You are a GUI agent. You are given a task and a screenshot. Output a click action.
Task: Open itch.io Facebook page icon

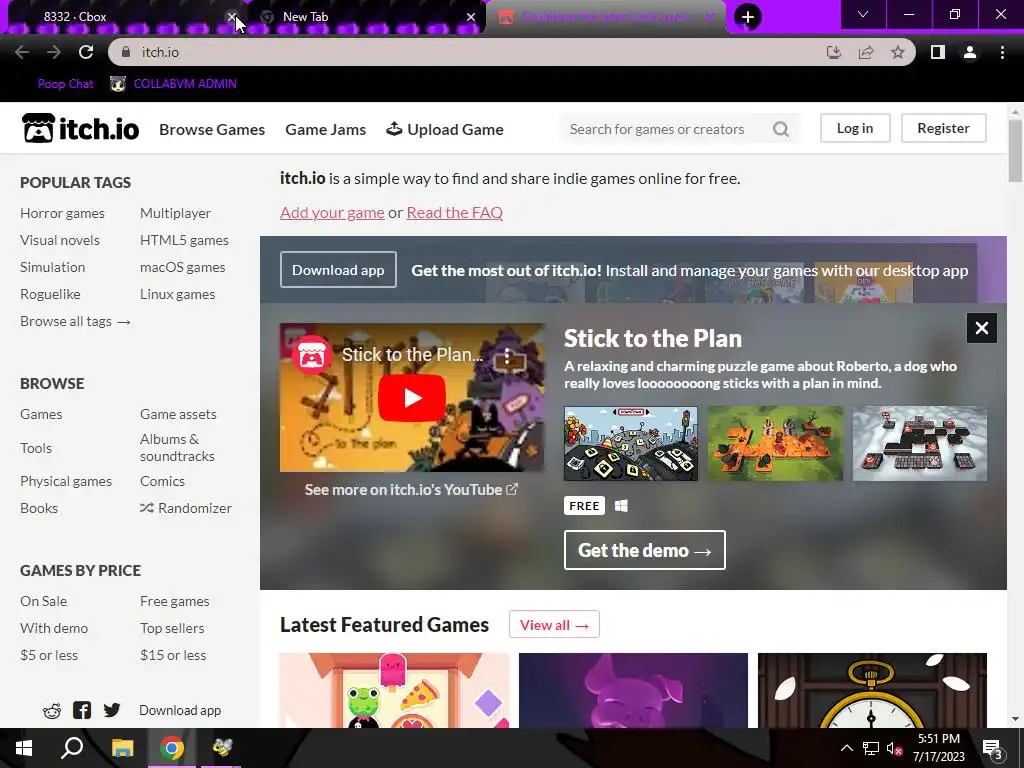pyautogui.click(x=82, y=711)
